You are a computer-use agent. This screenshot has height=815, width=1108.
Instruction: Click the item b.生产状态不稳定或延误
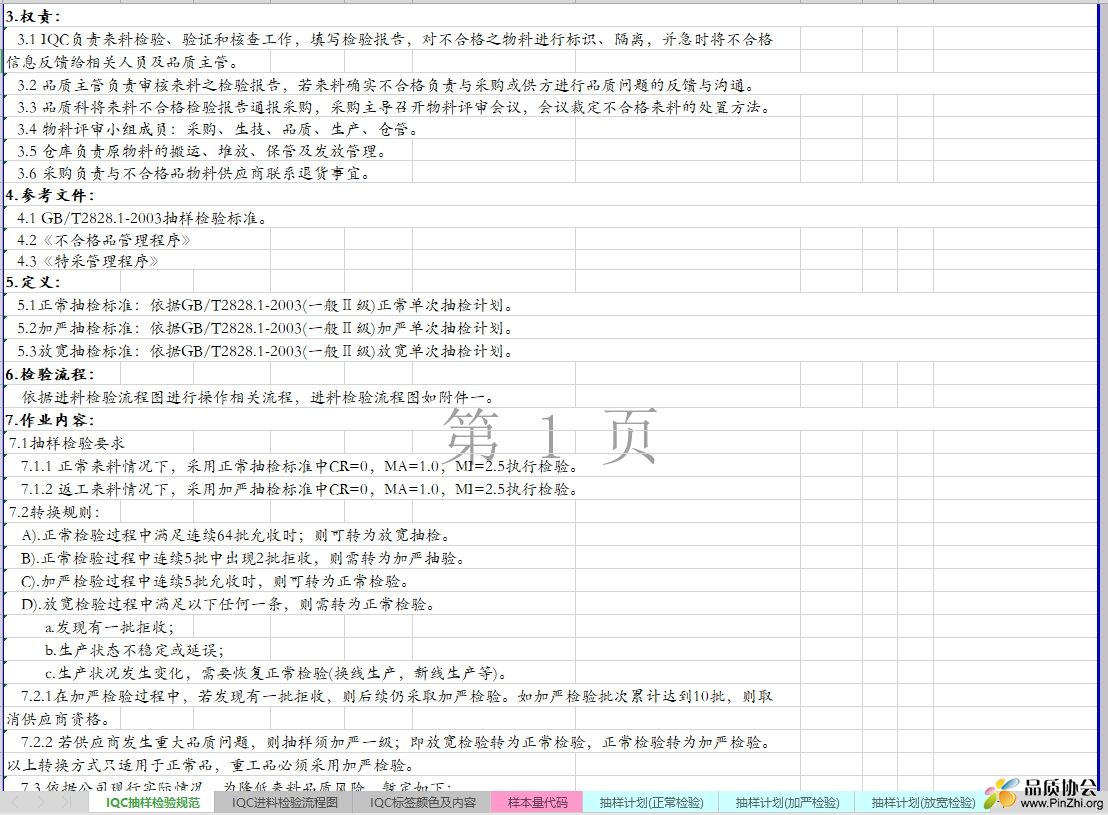134,650
